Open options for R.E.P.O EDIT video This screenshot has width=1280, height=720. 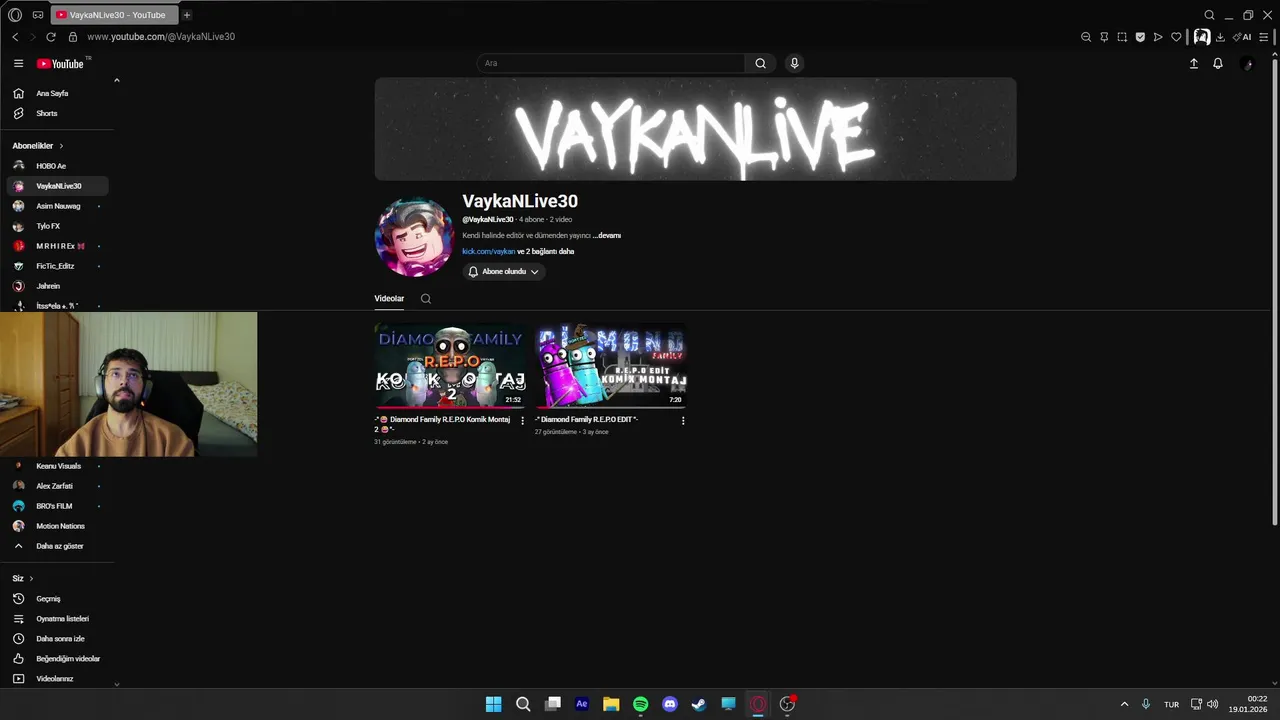click(x=683, y=421)
